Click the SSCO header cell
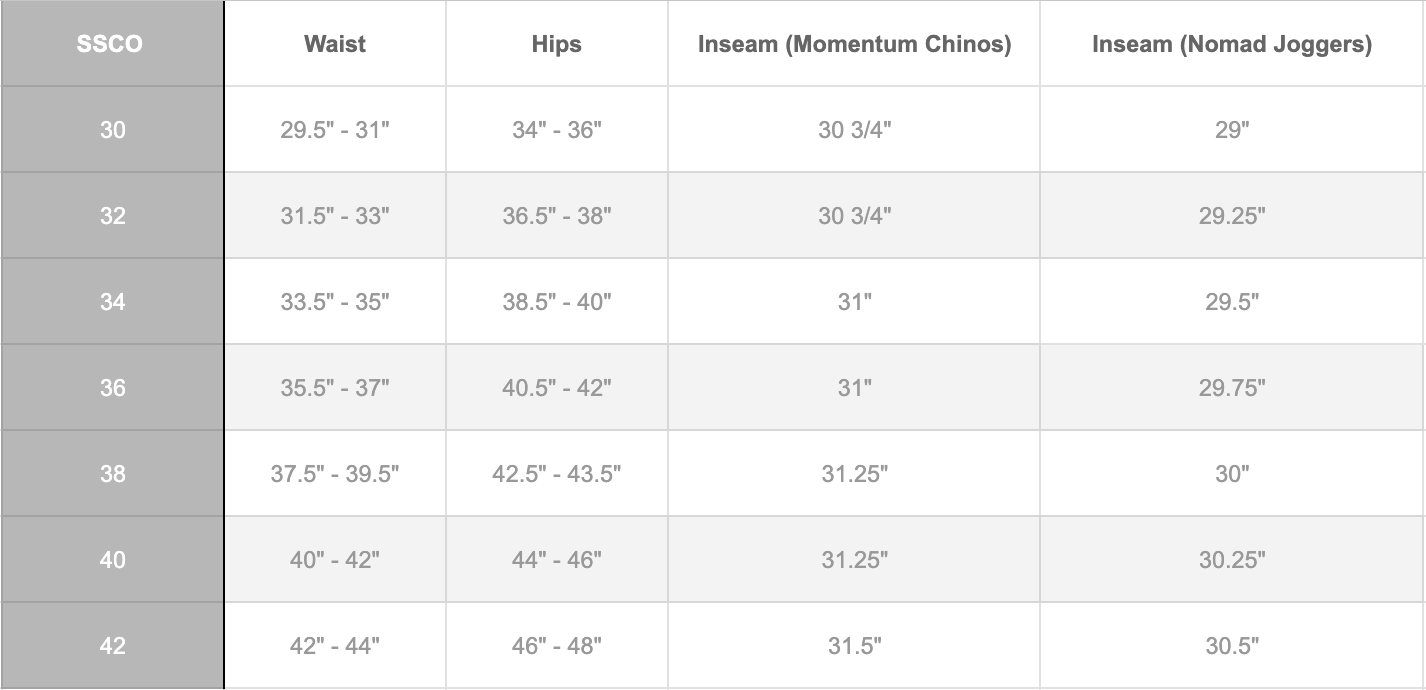The image size is (1426, 690). 112,44
